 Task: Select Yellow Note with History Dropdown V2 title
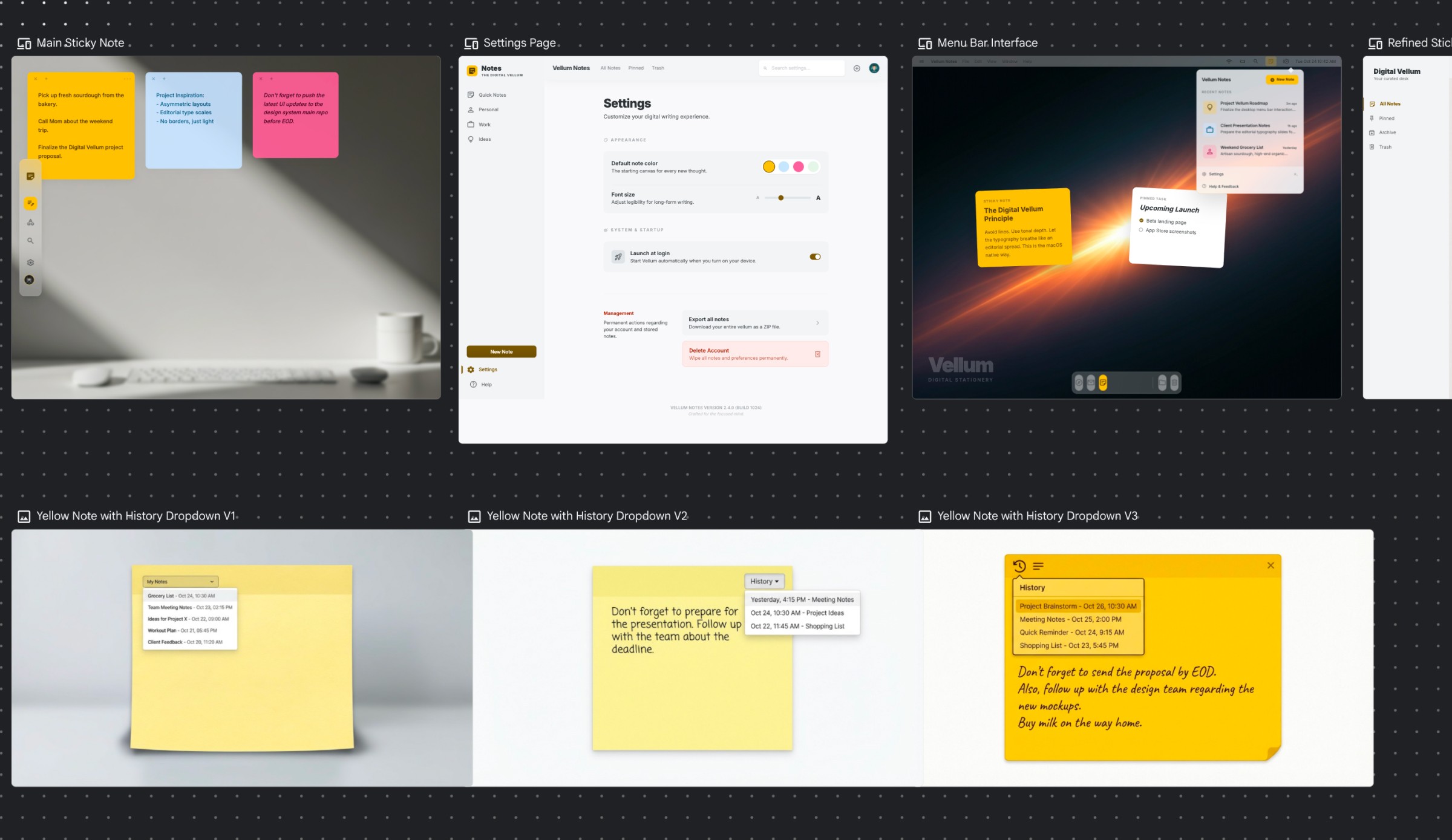point(587,516)
